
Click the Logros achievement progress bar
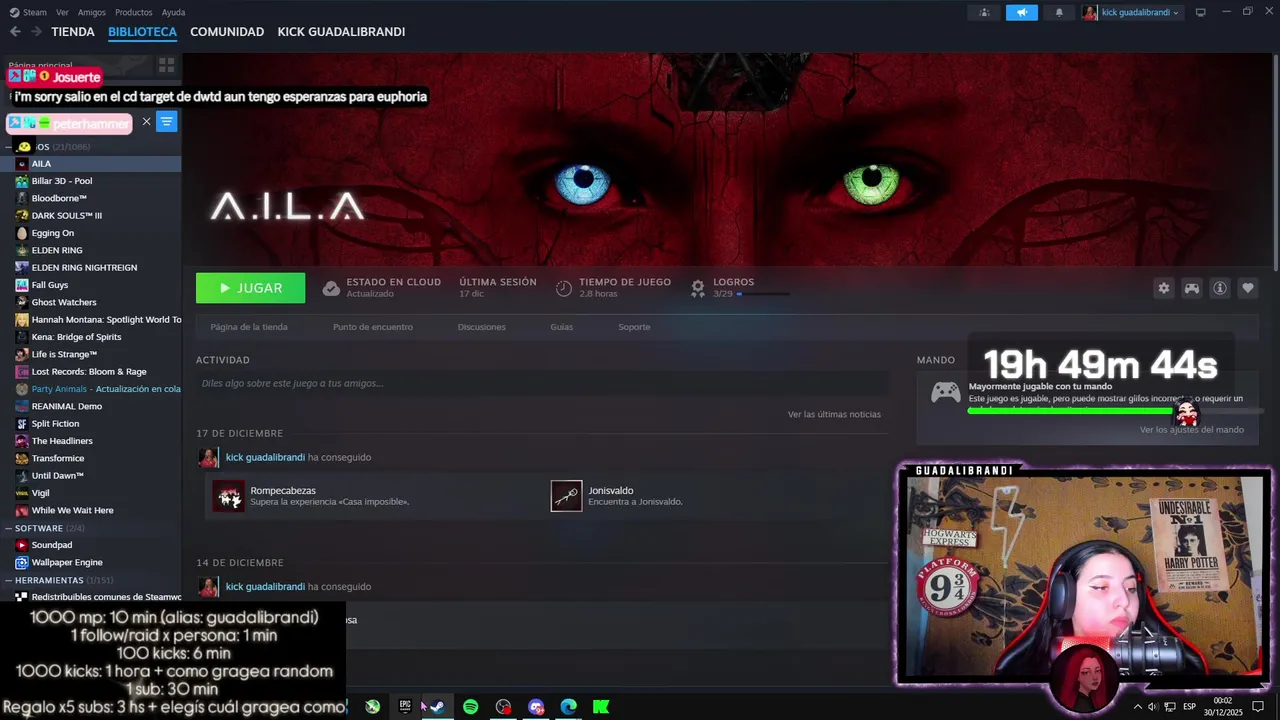[x=763, y=294]
